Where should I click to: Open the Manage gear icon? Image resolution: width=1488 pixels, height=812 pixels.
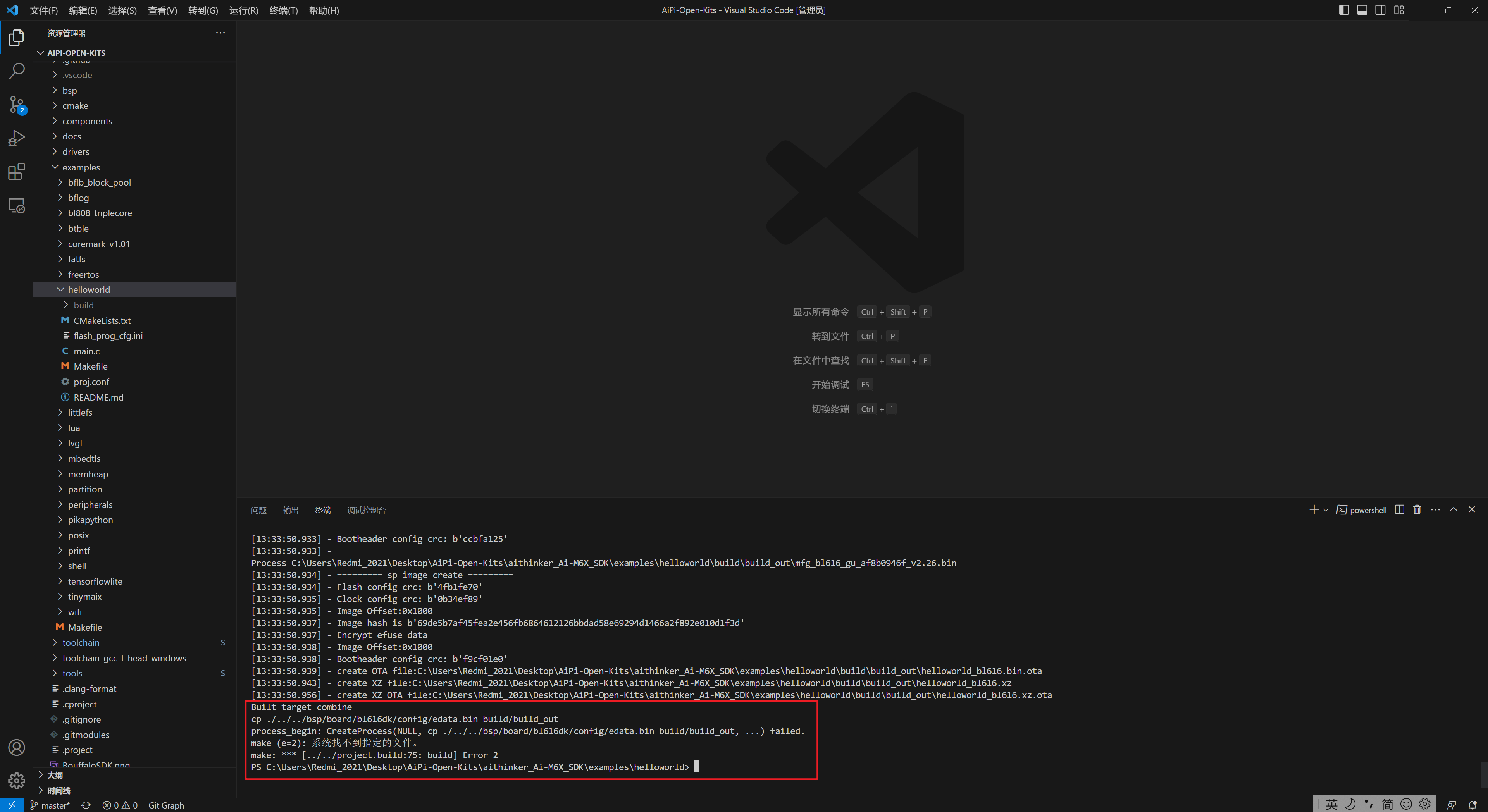coord(16,781)
